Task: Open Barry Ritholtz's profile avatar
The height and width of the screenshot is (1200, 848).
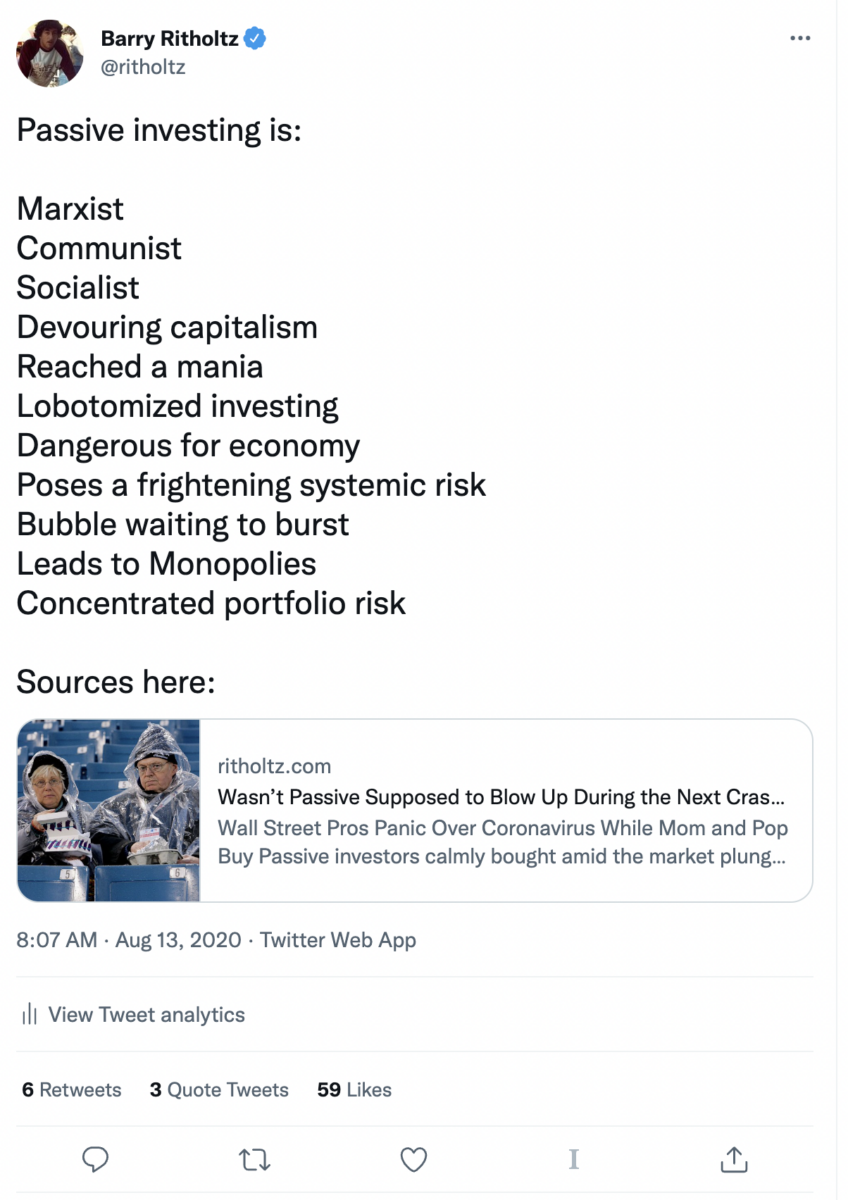Action: coord(50,53)
